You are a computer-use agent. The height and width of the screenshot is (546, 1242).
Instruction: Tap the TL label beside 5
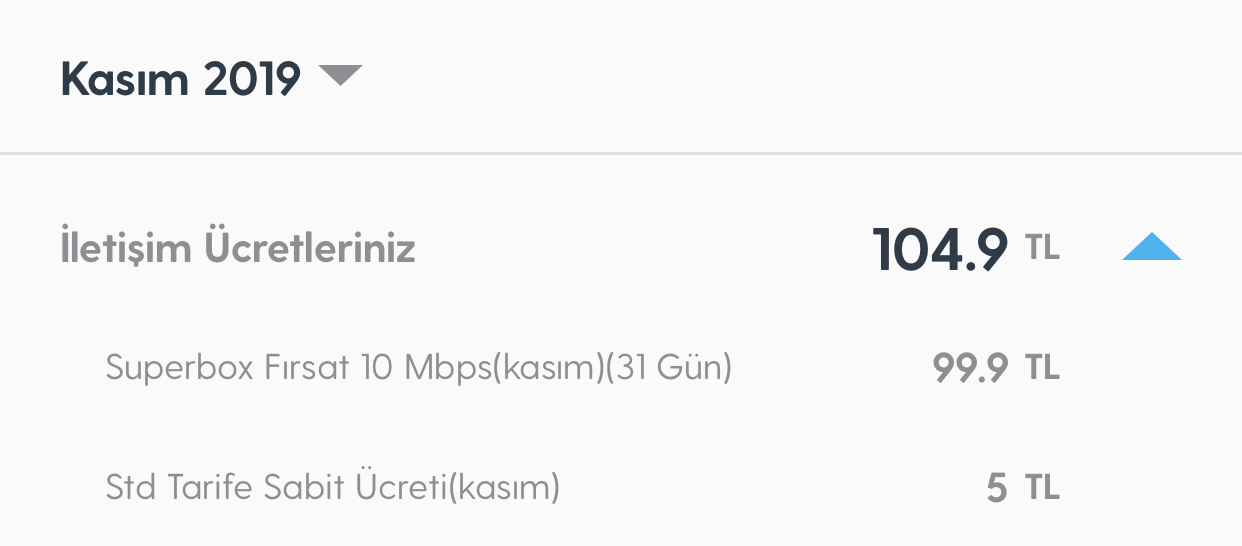tap(1042, 488)
